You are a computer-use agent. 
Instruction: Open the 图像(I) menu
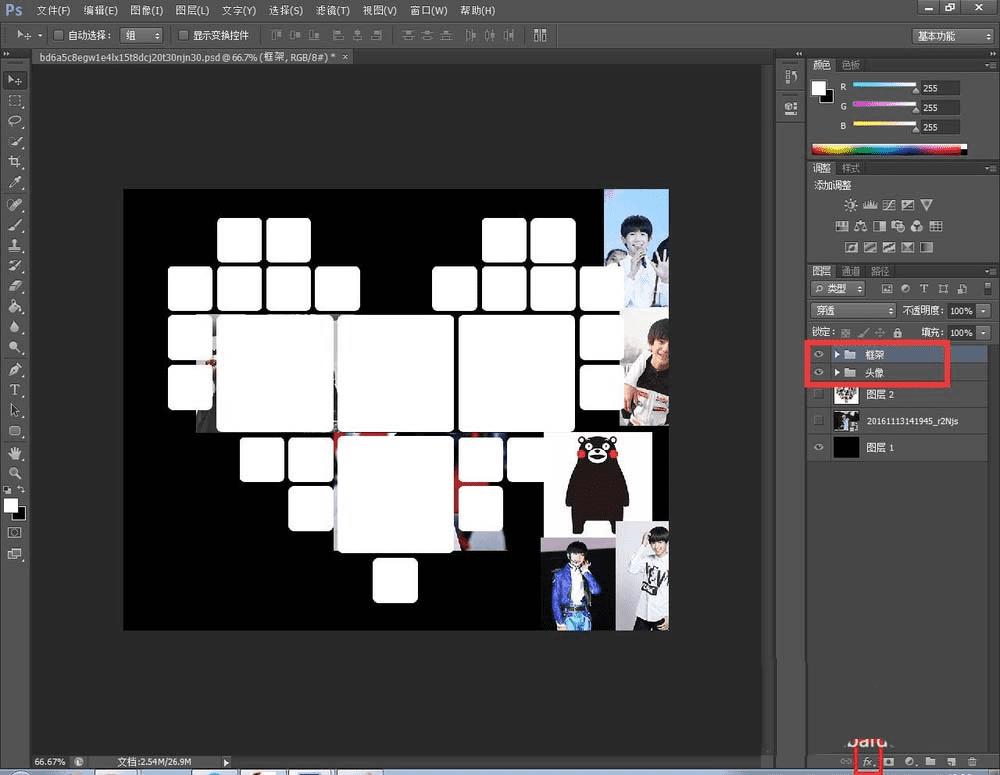tap(147, 10)
